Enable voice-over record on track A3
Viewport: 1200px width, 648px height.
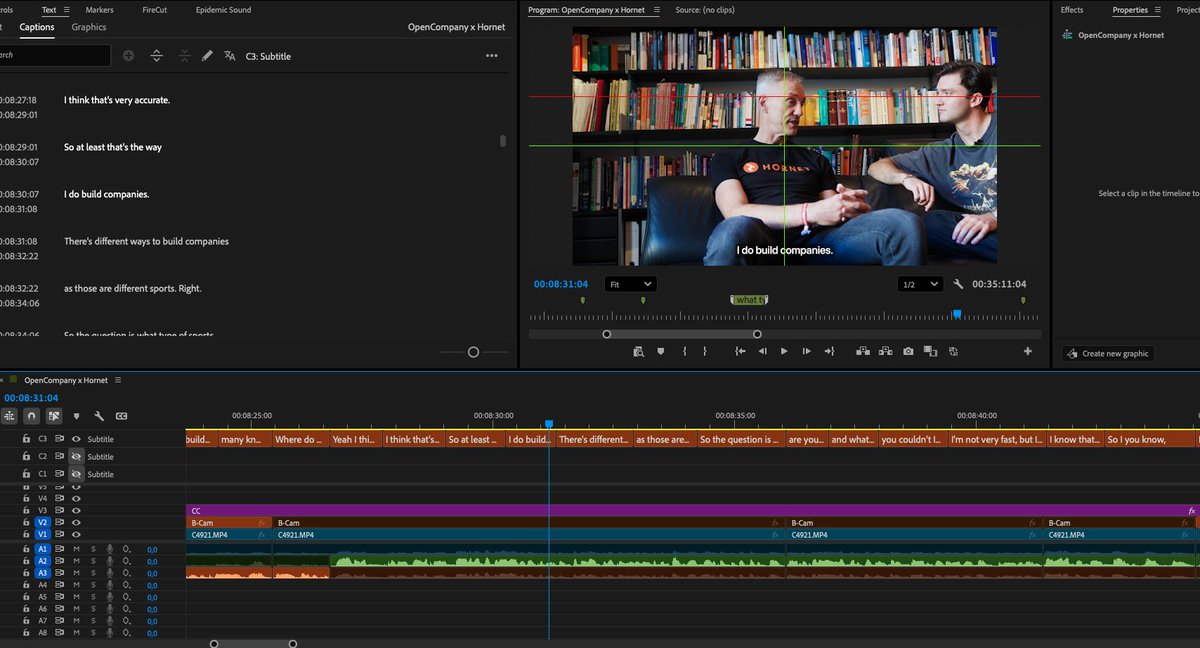pos(110,573)
